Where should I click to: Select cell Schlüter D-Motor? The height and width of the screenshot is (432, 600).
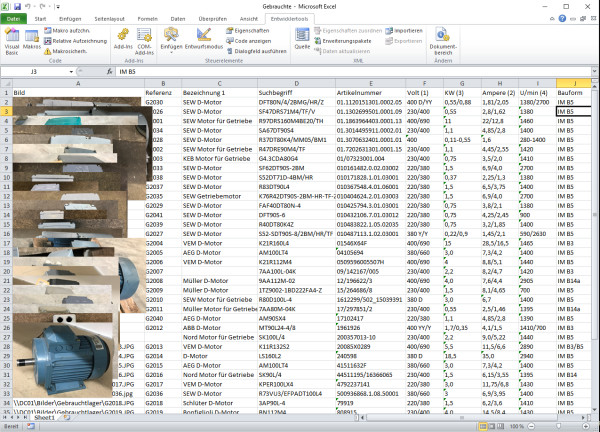click(x=220, y=403)
